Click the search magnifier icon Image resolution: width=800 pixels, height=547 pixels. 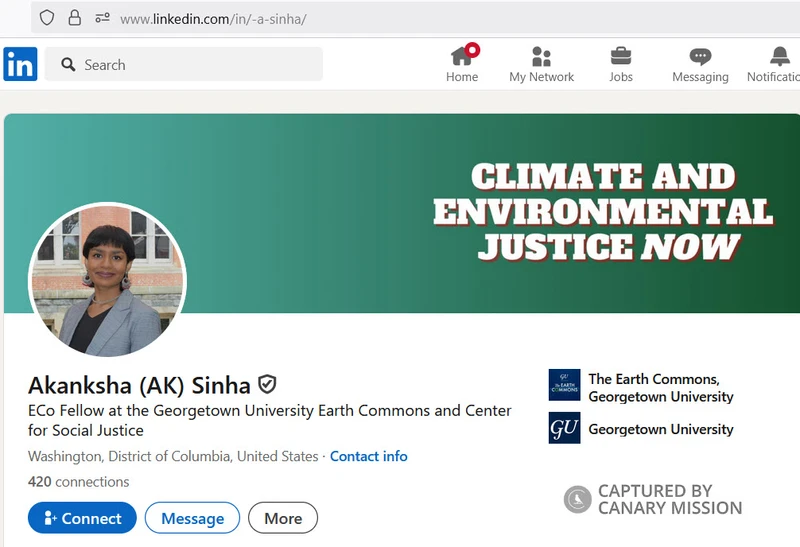[68, 64]
